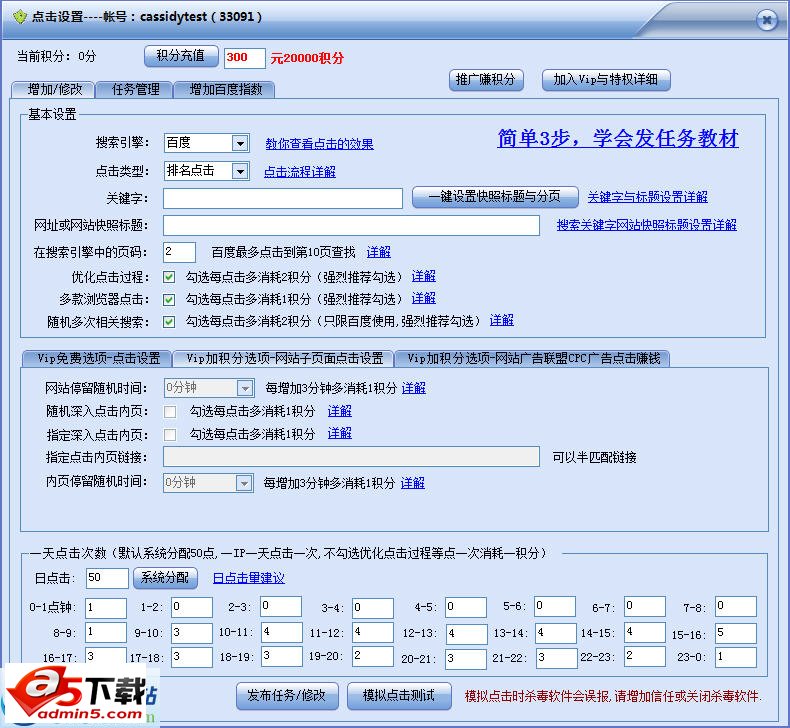This screenshot has height=728, width=790.
Task: Toggle 多款浏览器点击 checkbox
Action: coord(169,299)
